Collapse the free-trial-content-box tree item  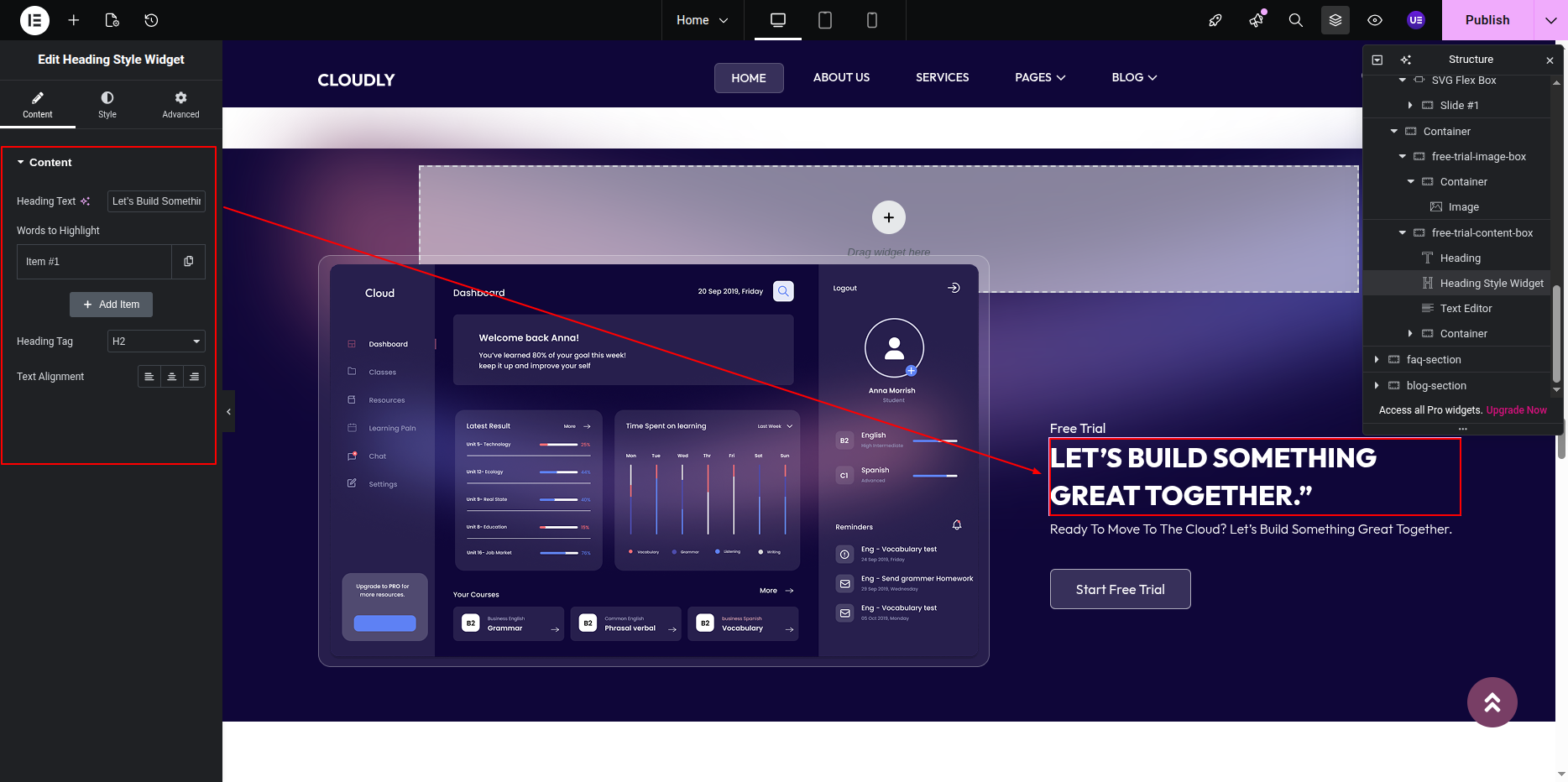coord(1402,233)
